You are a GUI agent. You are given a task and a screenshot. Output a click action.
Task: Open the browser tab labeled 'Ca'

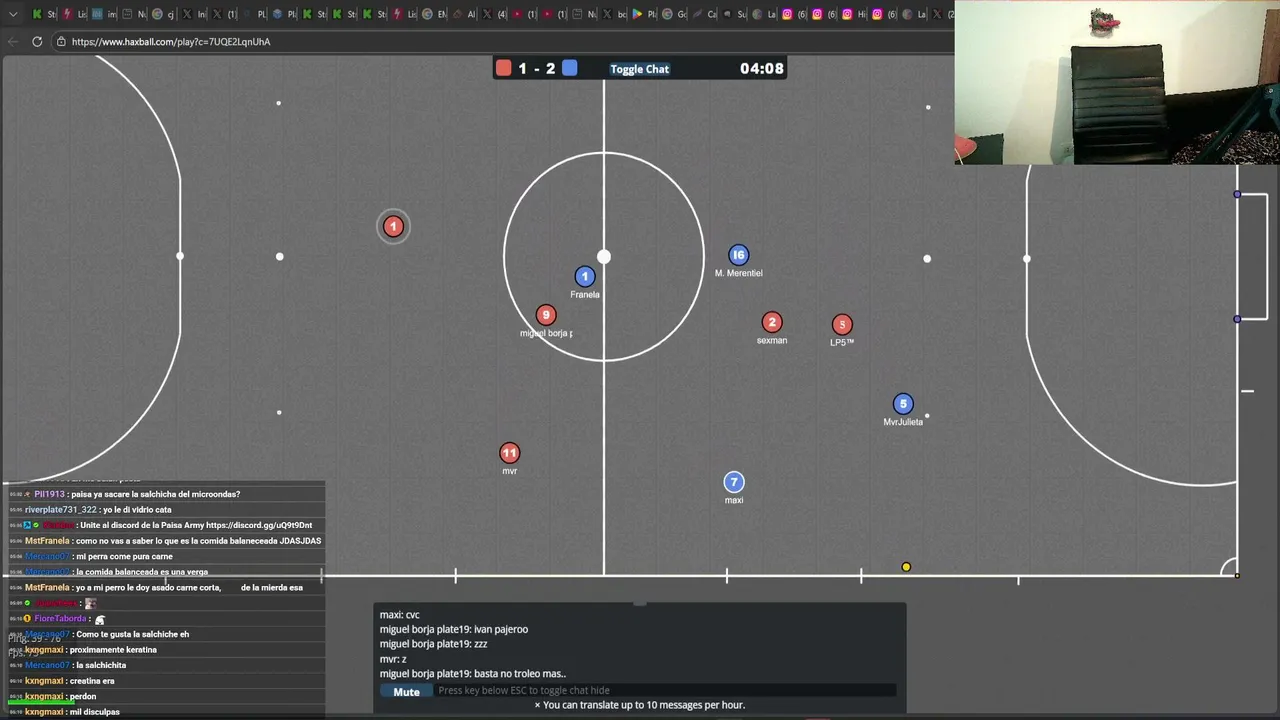click(x=705, y=14)
